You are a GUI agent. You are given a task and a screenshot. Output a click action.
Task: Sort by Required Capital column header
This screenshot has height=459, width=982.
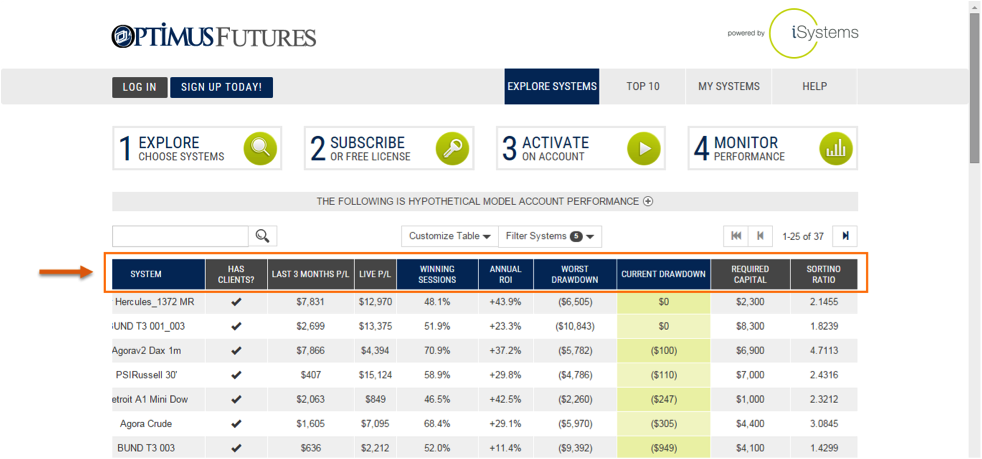click(750, 274)
